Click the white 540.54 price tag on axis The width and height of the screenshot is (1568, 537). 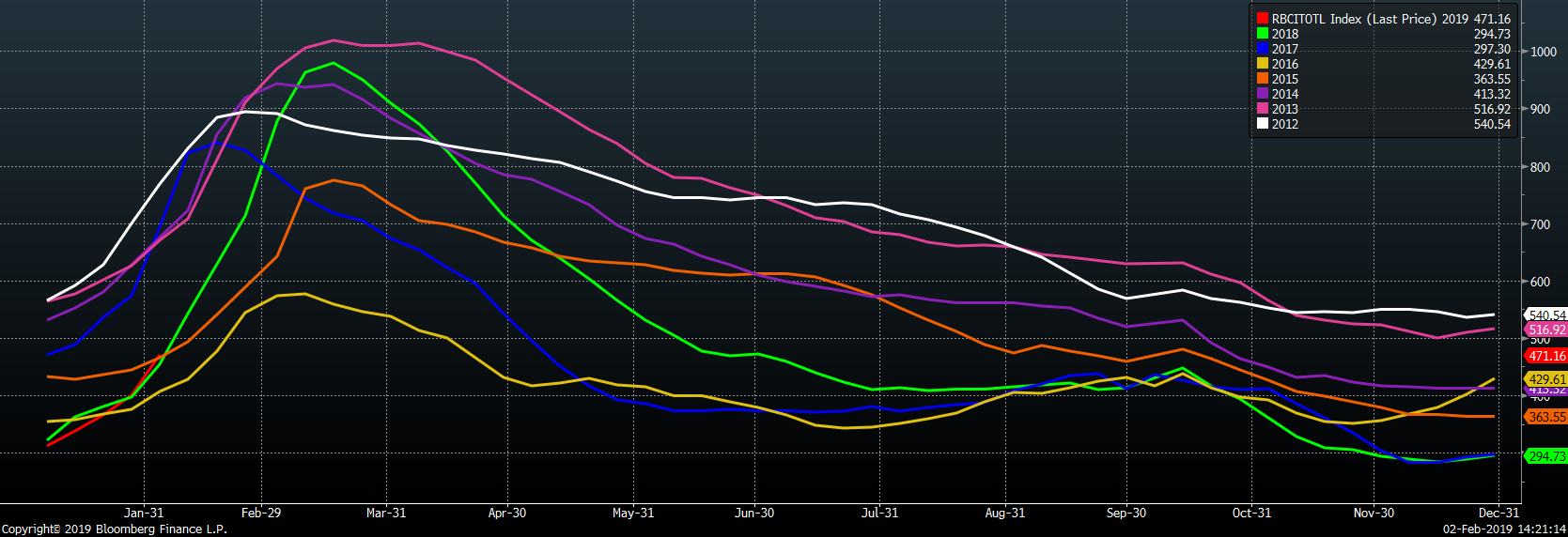click(x=1546, y=315)
